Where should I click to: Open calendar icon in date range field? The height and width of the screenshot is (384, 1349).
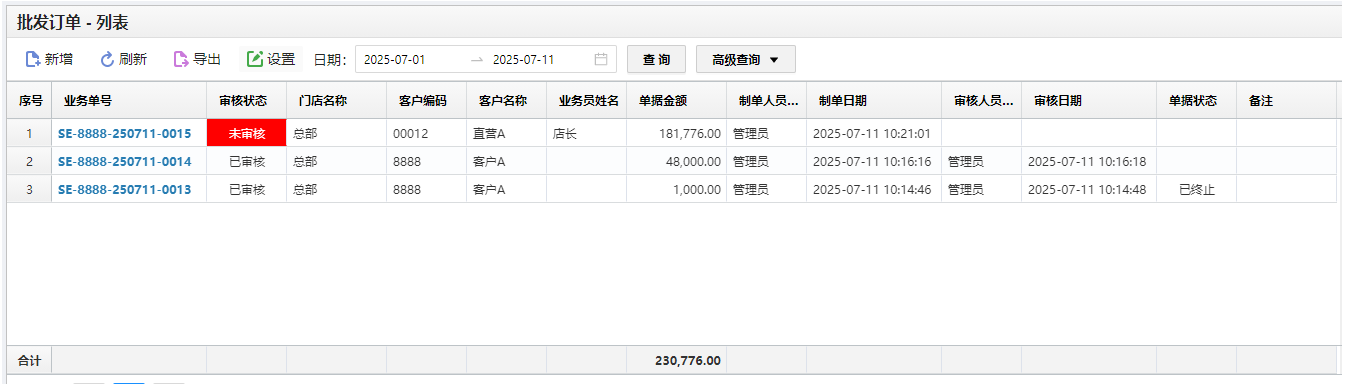[x=601, y=59]
